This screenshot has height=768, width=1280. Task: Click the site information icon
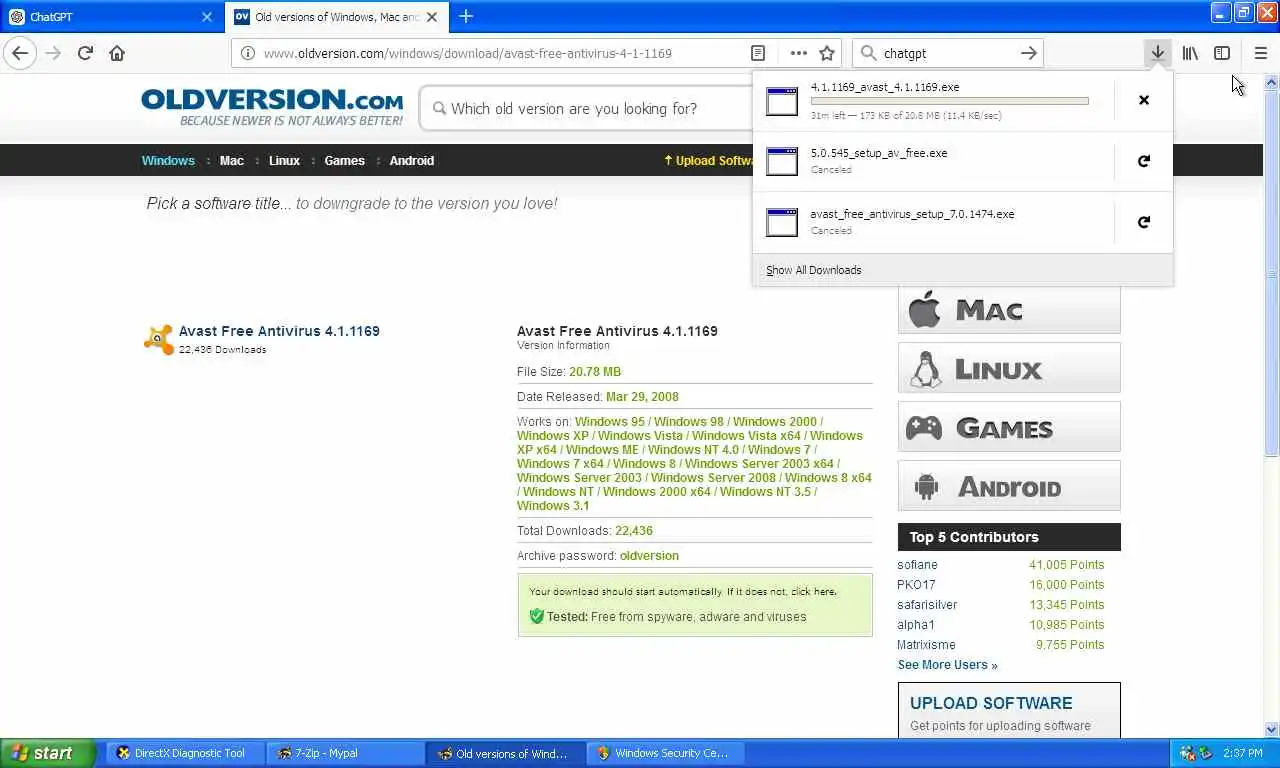click(247, 53)
